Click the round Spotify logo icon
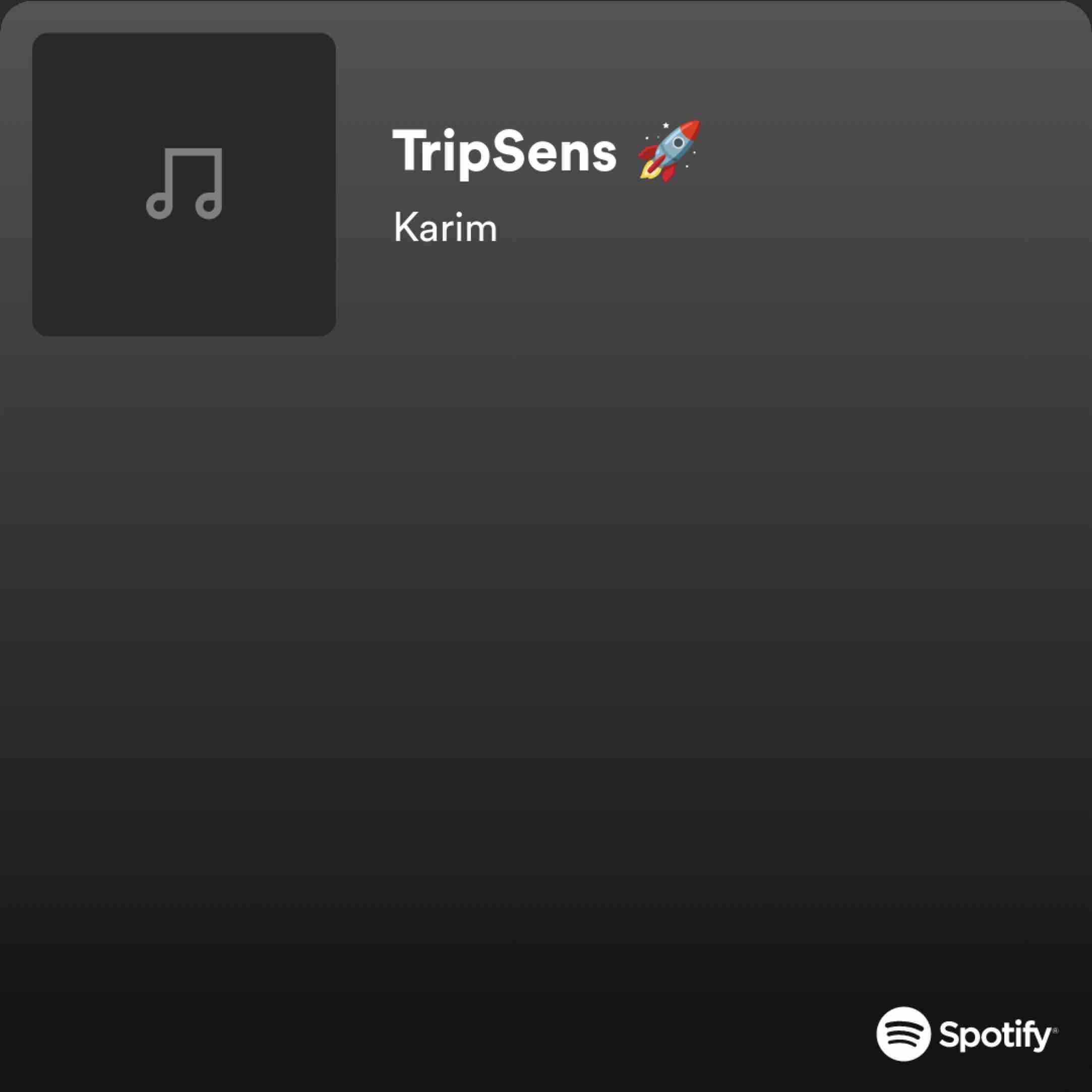The width and height of the screenshot is (1092, 1092). click(x=903, y=1034)
